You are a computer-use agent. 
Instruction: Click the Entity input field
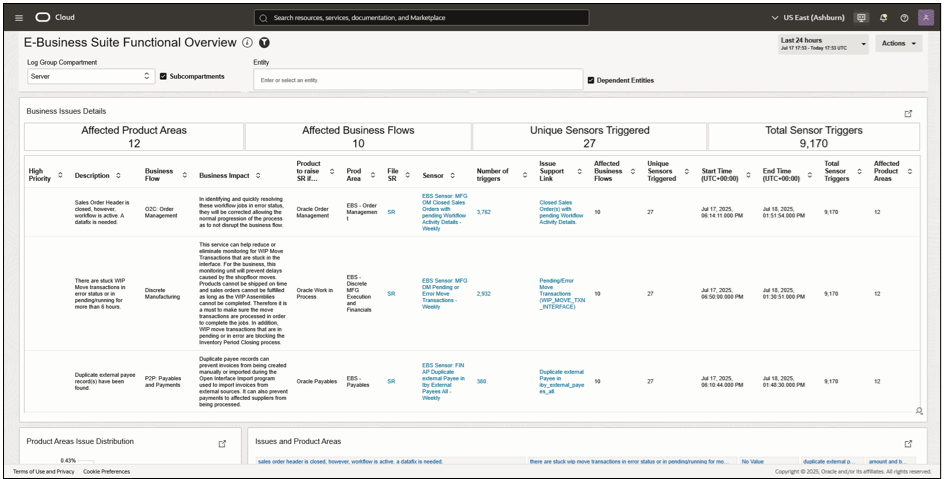click(418, 80)
